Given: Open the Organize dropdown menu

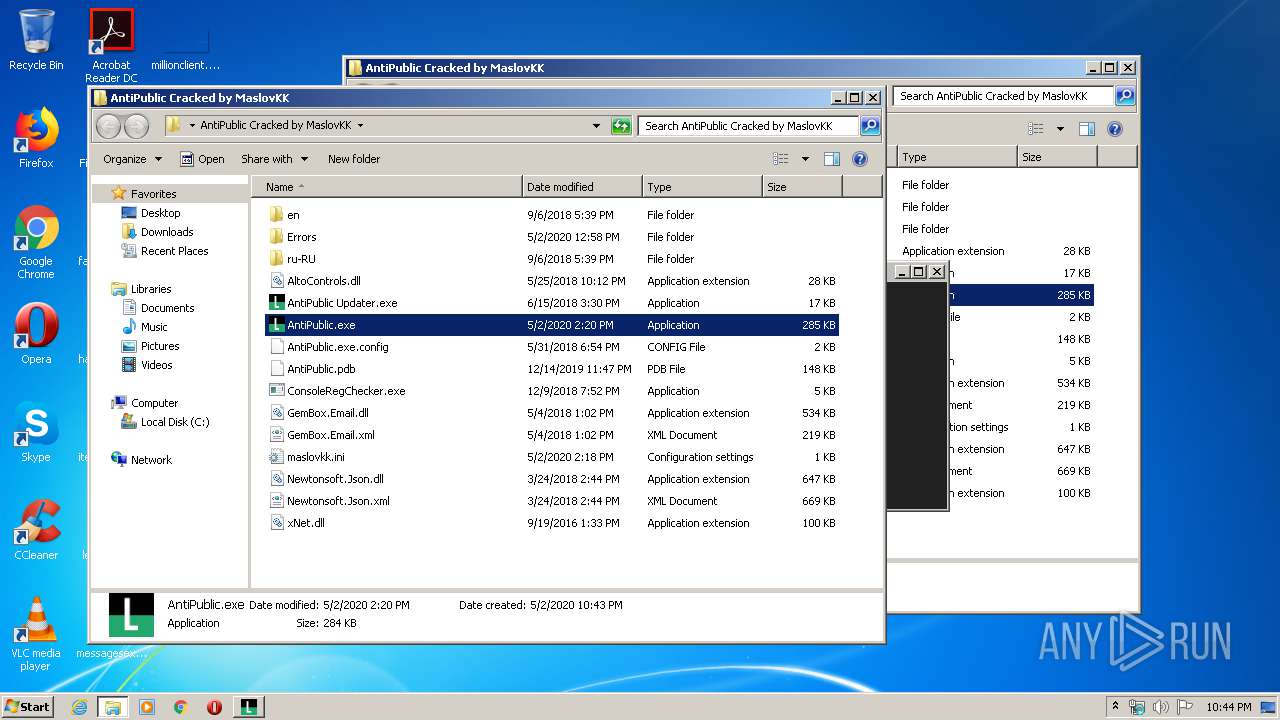Looking at the screenshot, I should click(x=132, y=159).
